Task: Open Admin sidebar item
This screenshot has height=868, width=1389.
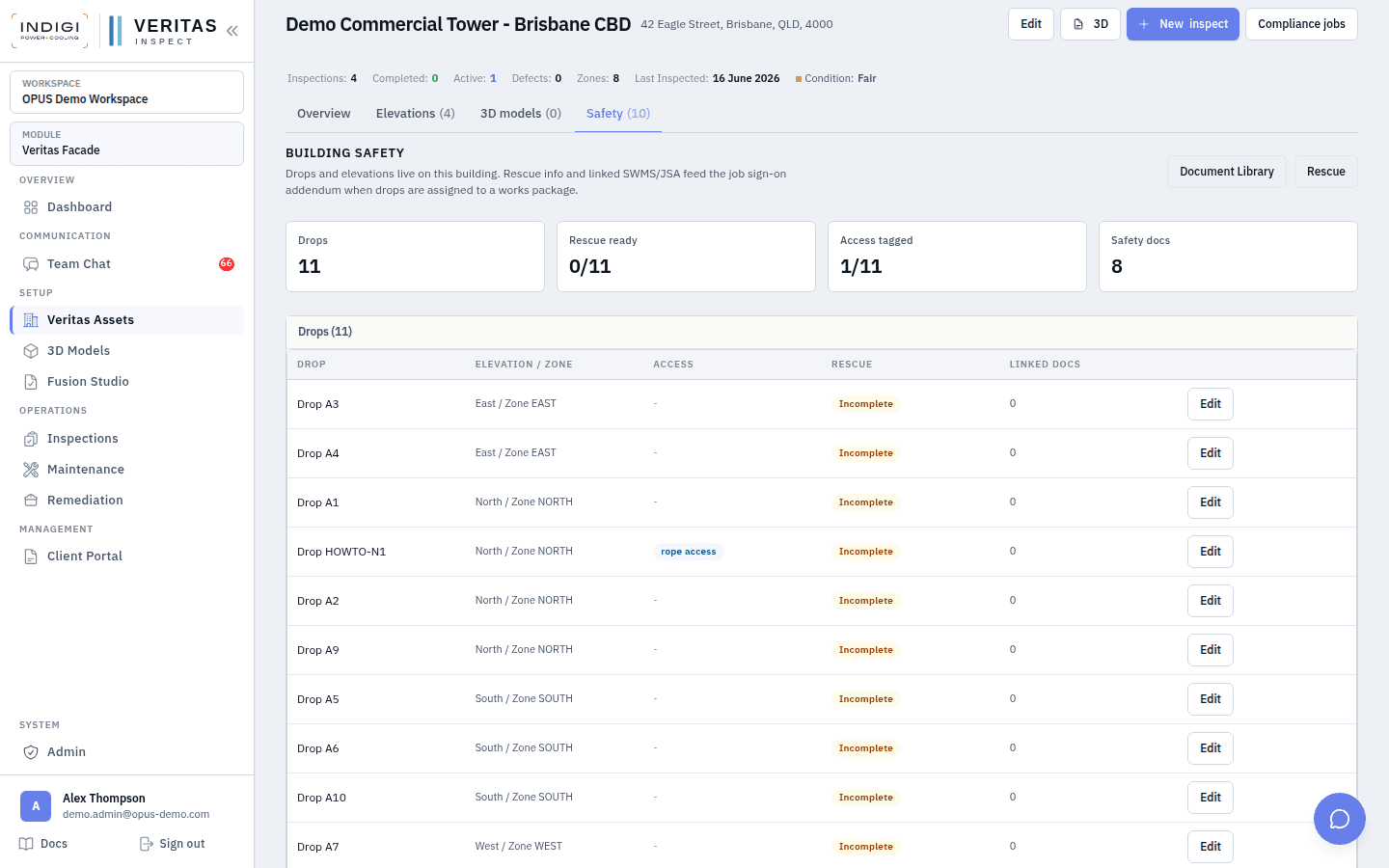Action: [x=126, y=752]
